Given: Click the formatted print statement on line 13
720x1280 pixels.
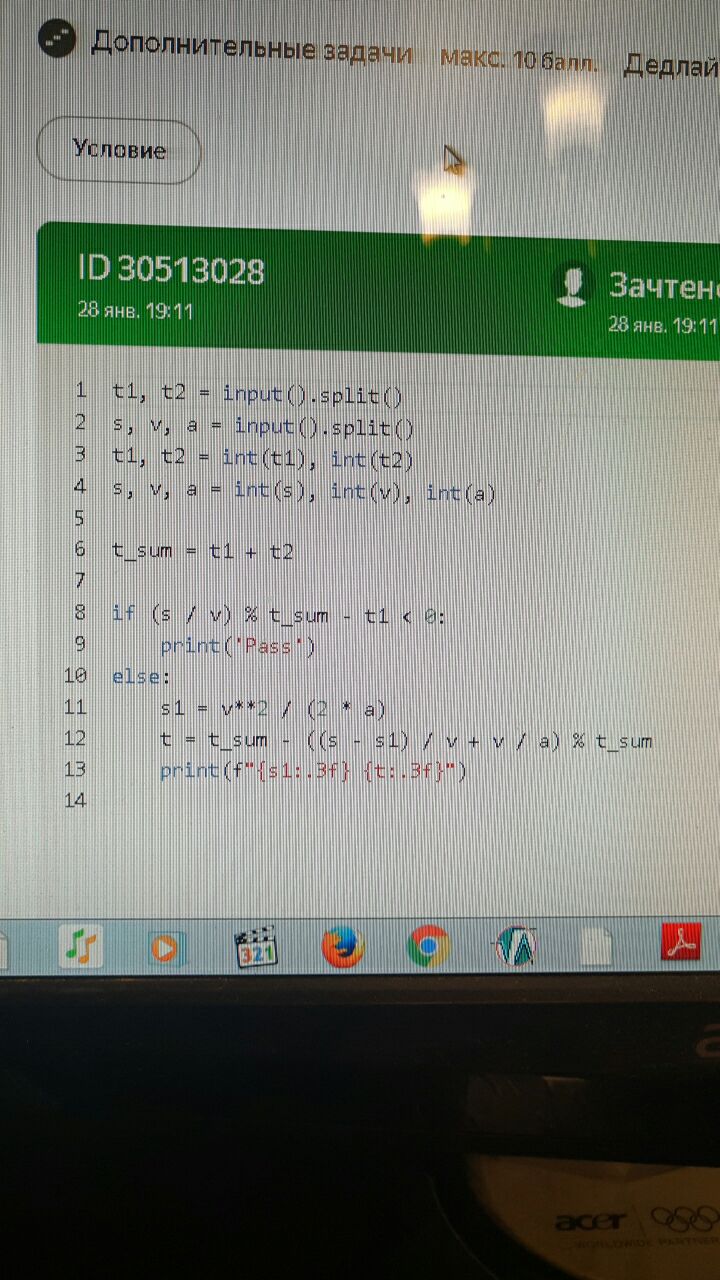Looking at the screenshot, I should 314,771.
